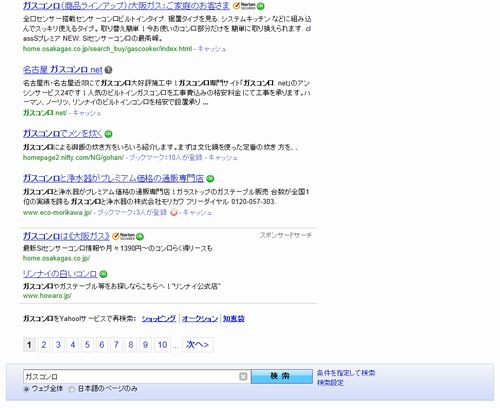Go to results page 10
The height and width of the screenshot is (408, 500).
pyautogui.click(x=162, y=345)
